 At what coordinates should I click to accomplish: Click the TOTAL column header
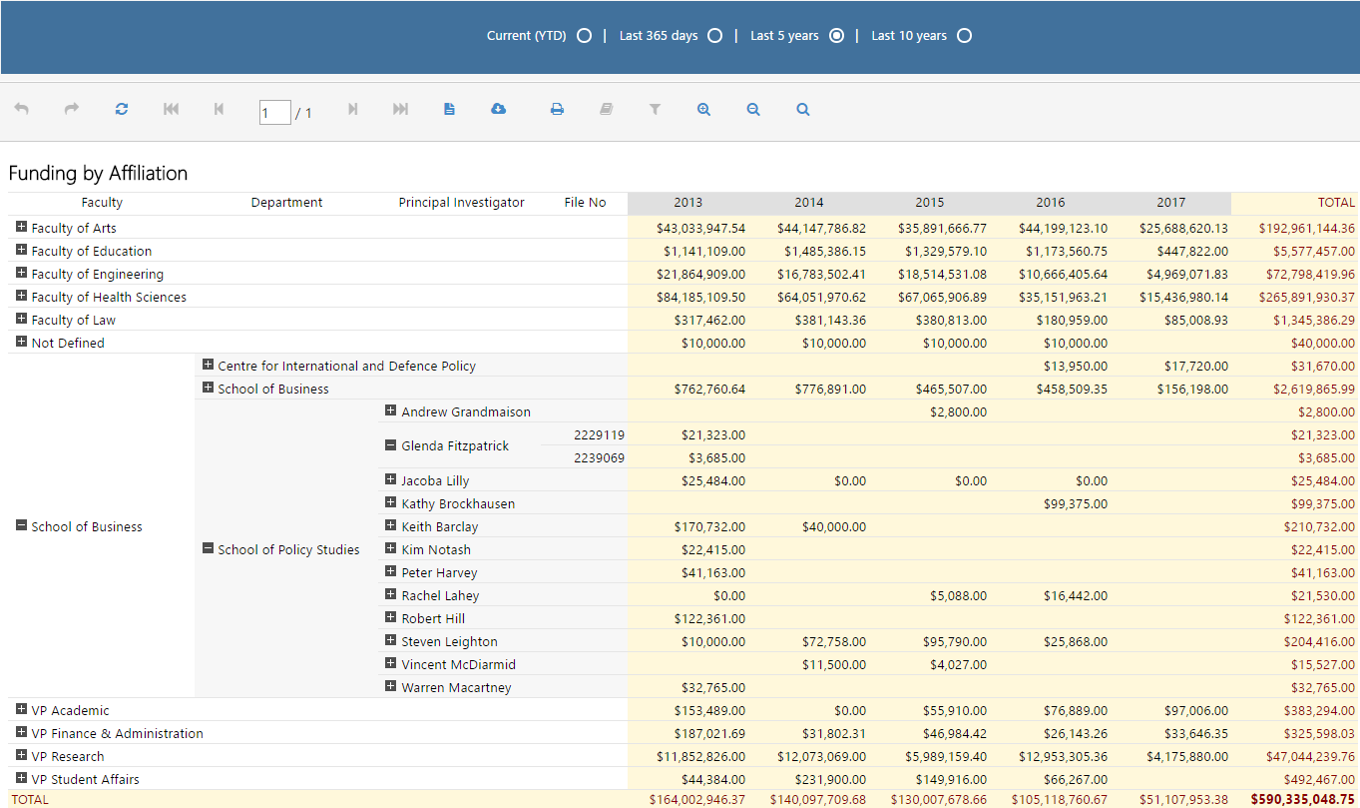point(1336,202)
